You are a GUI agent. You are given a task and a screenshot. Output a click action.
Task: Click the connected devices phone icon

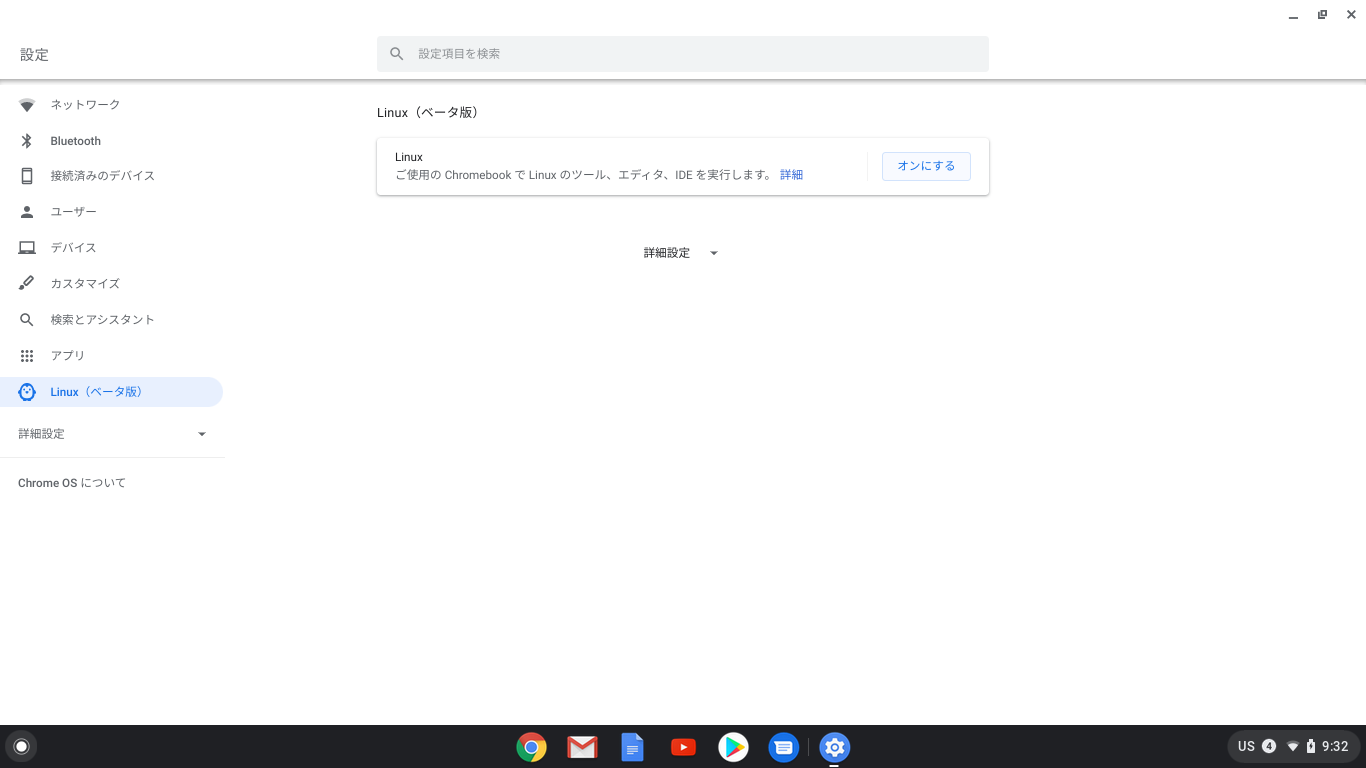pyautogui.click(x=27, y=176)
